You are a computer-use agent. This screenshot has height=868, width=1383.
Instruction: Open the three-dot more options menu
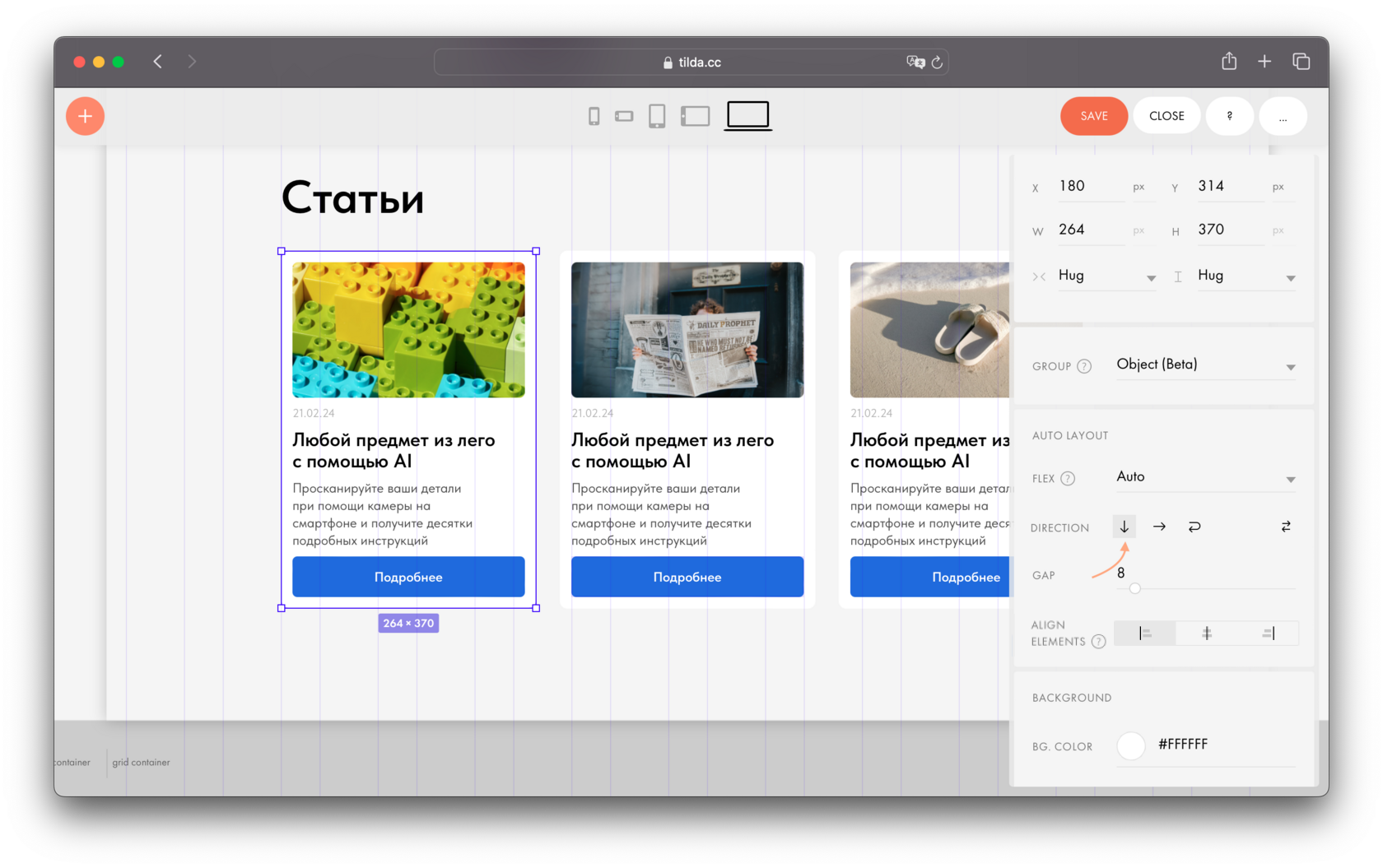[x=1283, y=116]
